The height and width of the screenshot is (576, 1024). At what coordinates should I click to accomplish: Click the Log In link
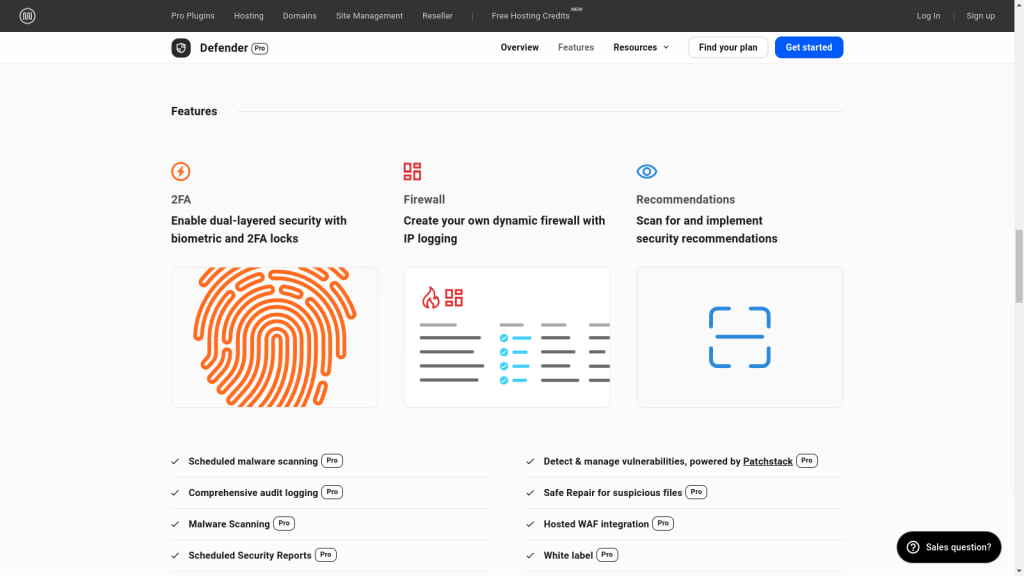pyautogui.click(x=928, y=16)
